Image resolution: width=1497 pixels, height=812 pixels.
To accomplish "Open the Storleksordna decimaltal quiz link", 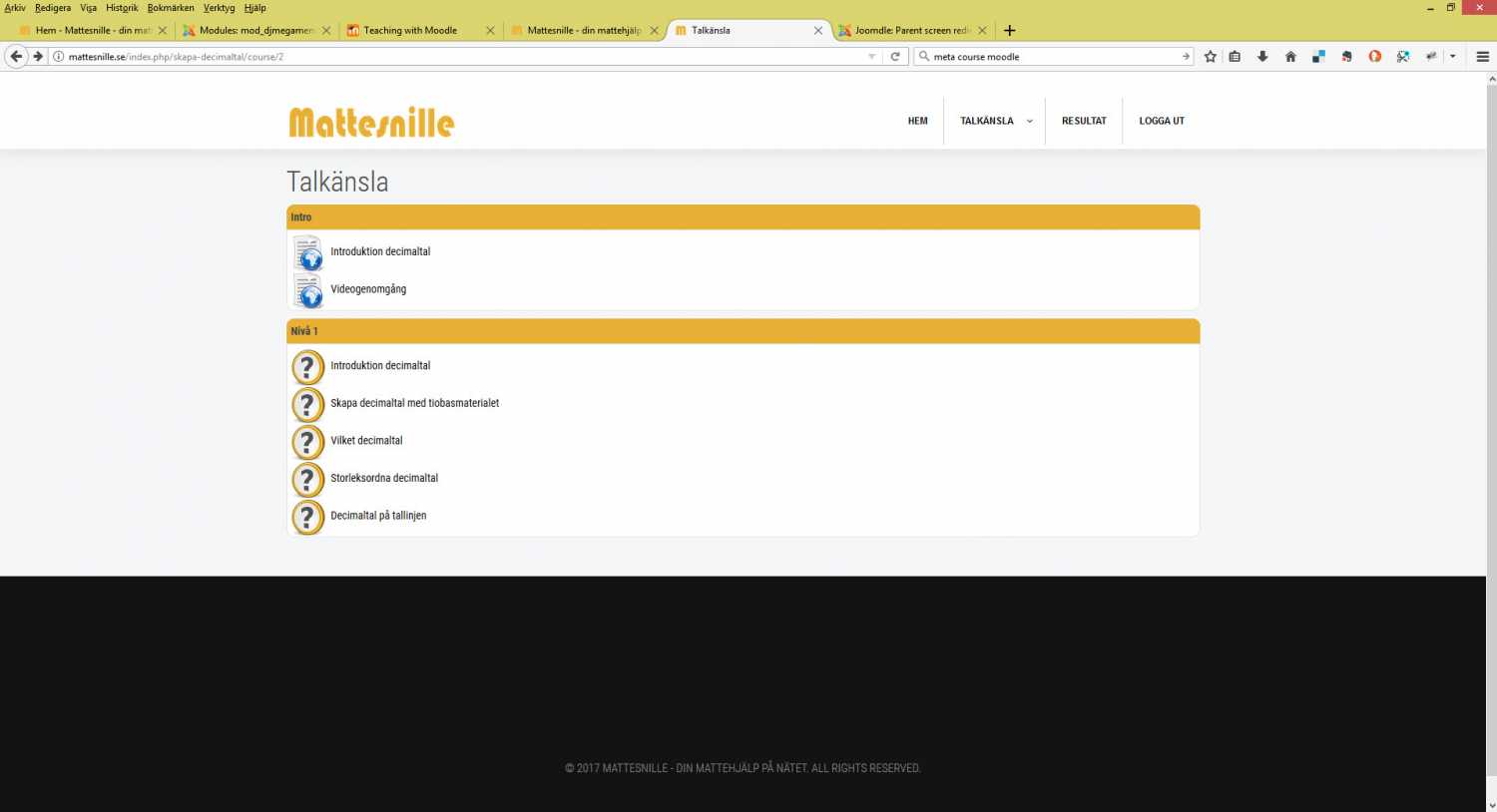I will (384, 478).
